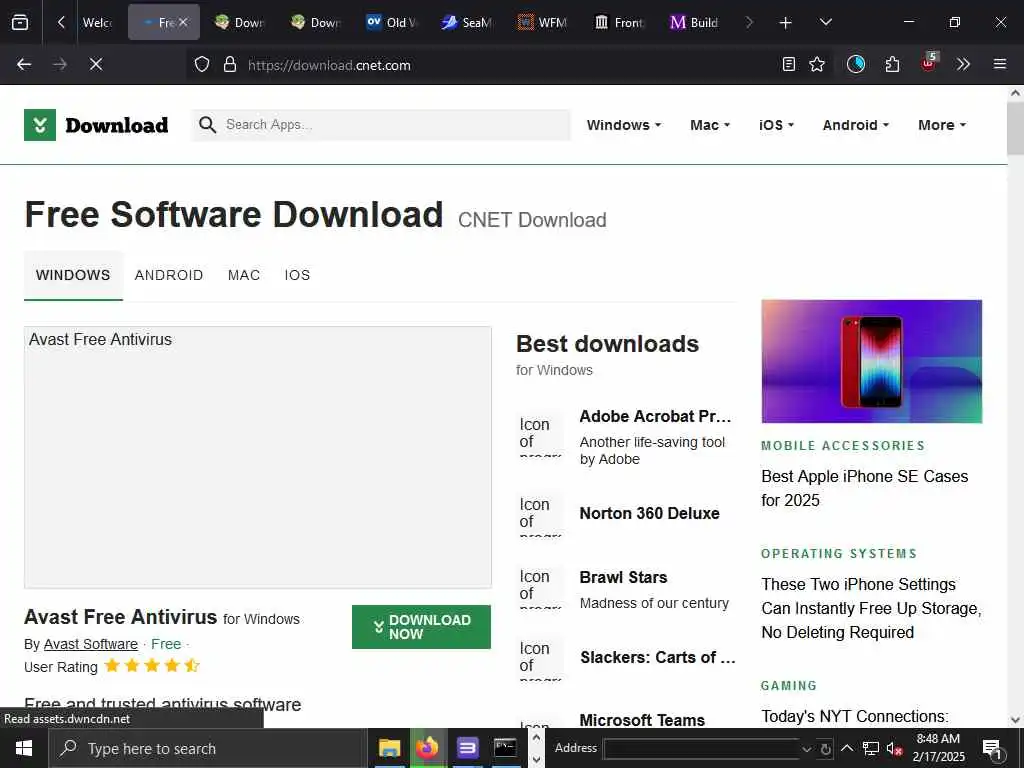Screen dimensions: 1024x768
Task: Click the URL address bar
Action: tap(509, 65)
